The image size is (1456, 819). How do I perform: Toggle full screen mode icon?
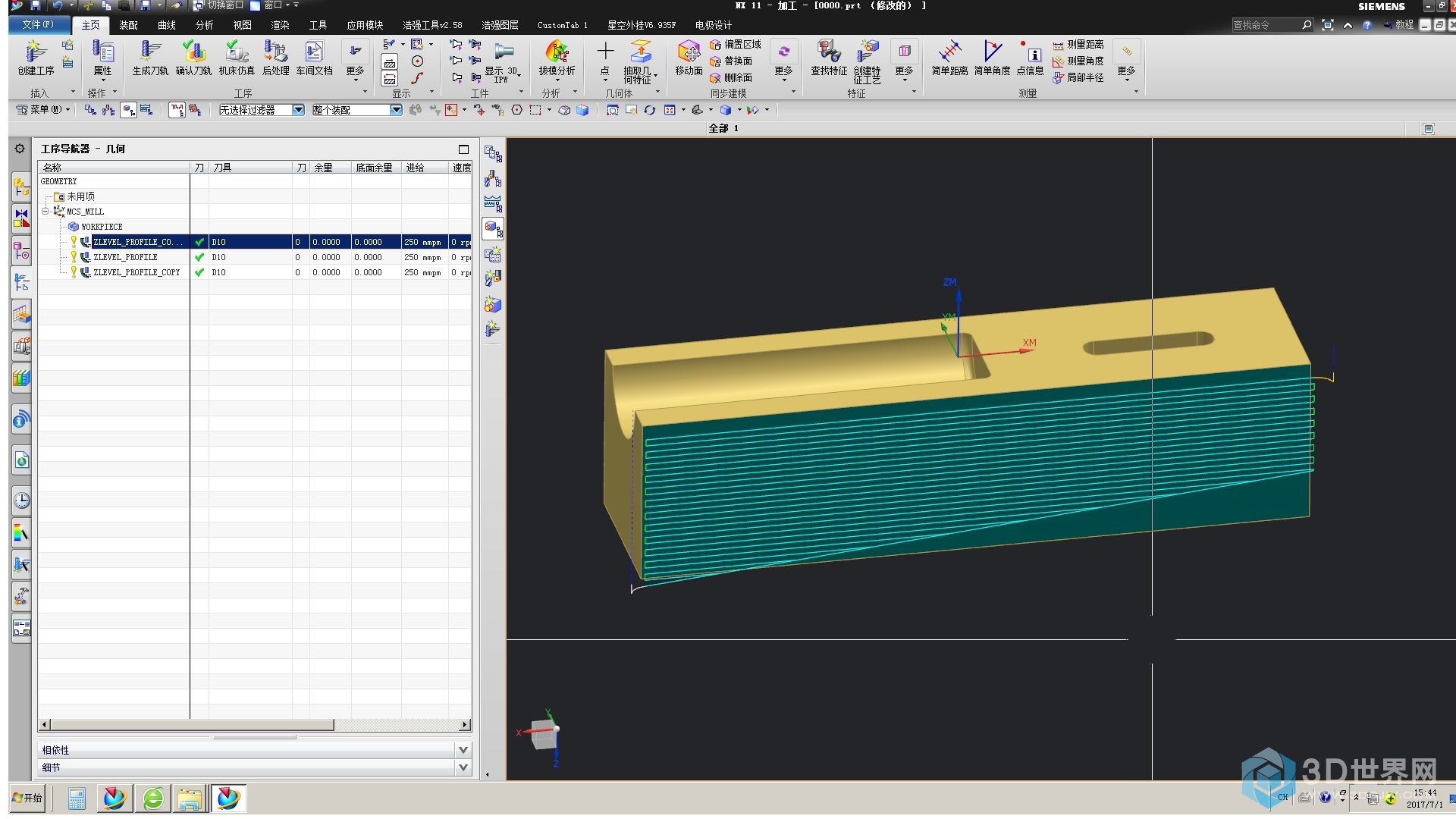(x=1328, y=25)
